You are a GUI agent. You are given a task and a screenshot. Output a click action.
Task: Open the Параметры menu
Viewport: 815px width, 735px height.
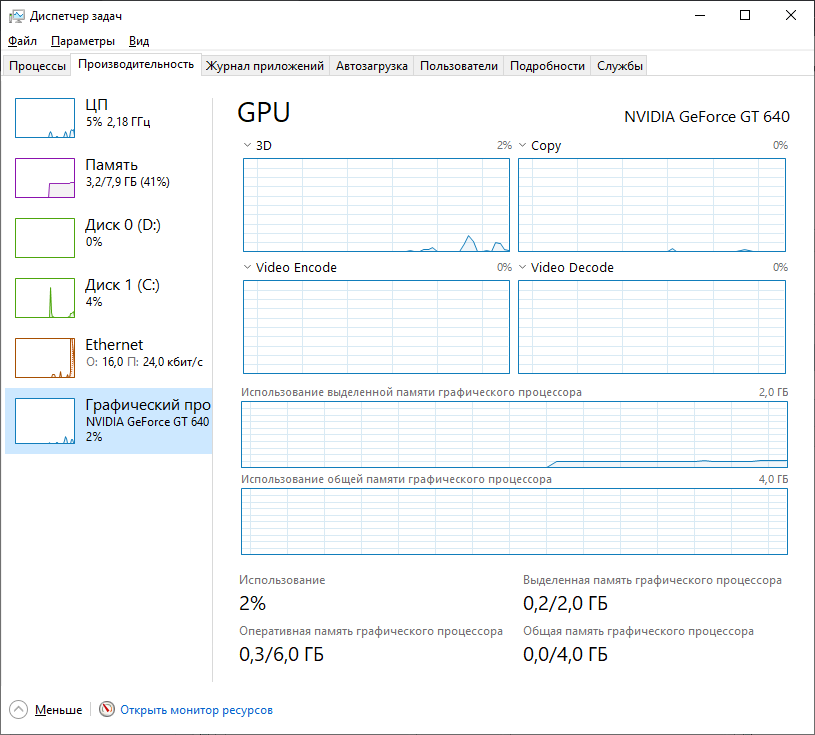[83, 41]
